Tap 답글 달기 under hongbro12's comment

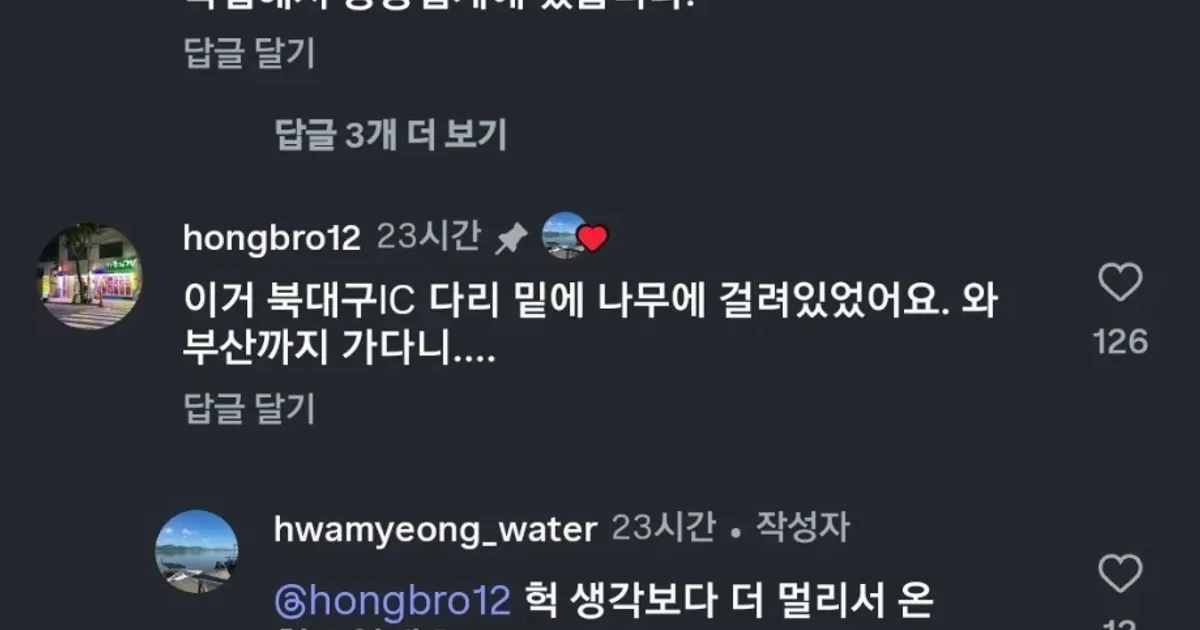click(x=250, y=408)
